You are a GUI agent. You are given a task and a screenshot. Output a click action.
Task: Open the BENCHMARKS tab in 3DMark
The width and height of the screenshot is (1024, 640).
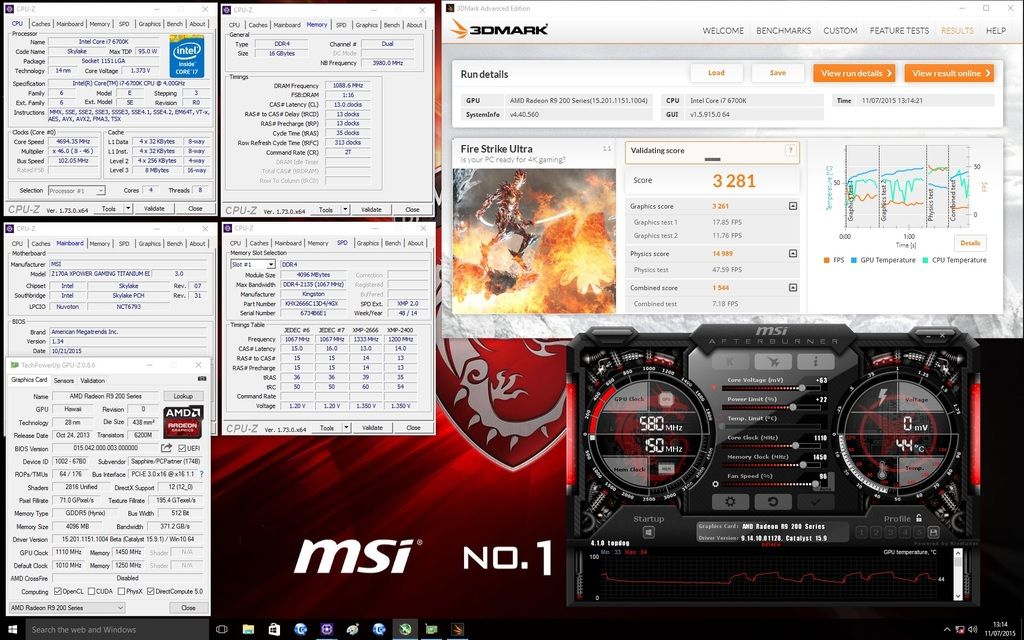[x=784, y=31]
